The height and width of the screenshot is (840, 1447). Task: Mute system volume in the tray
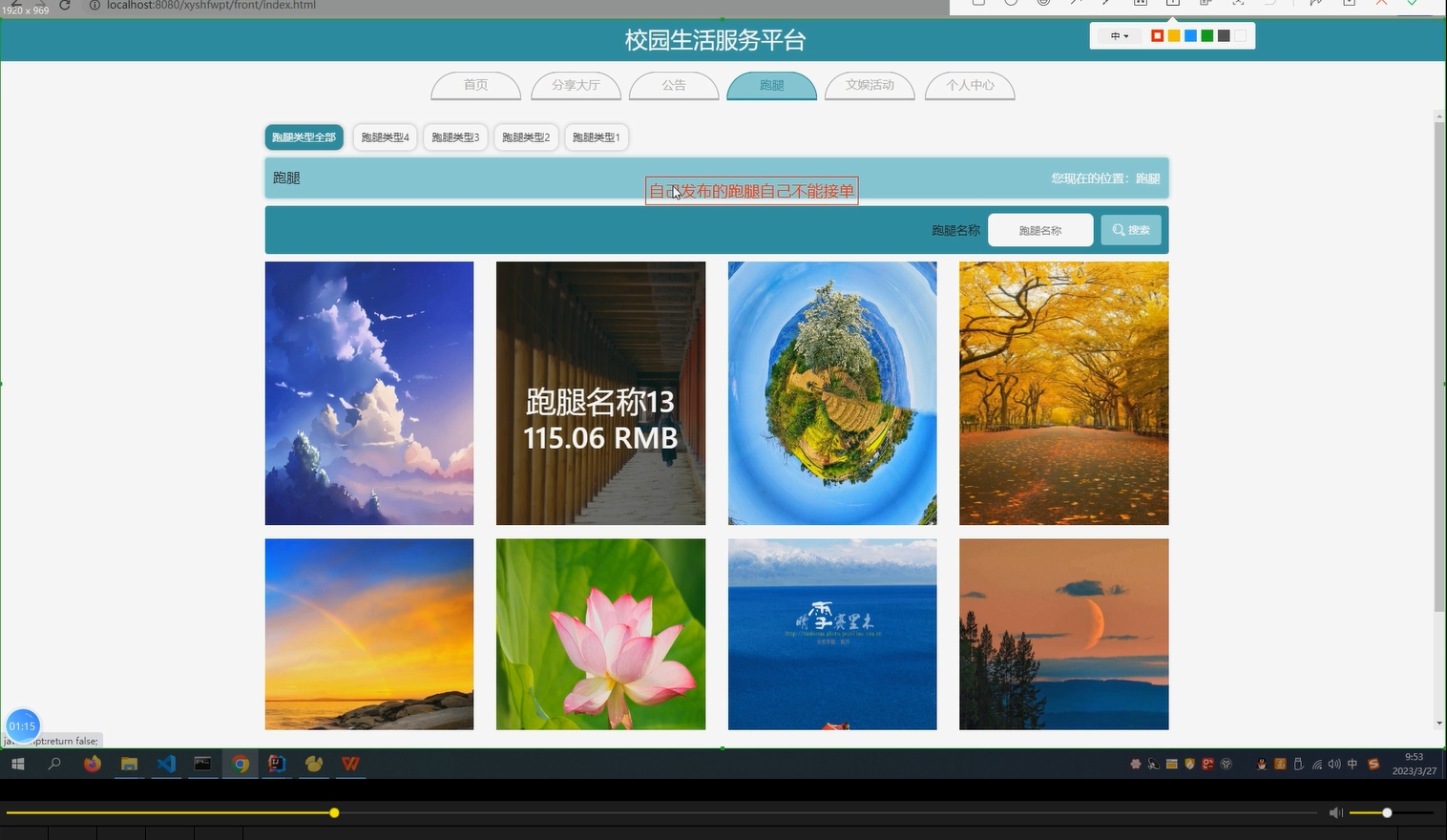1334,764
